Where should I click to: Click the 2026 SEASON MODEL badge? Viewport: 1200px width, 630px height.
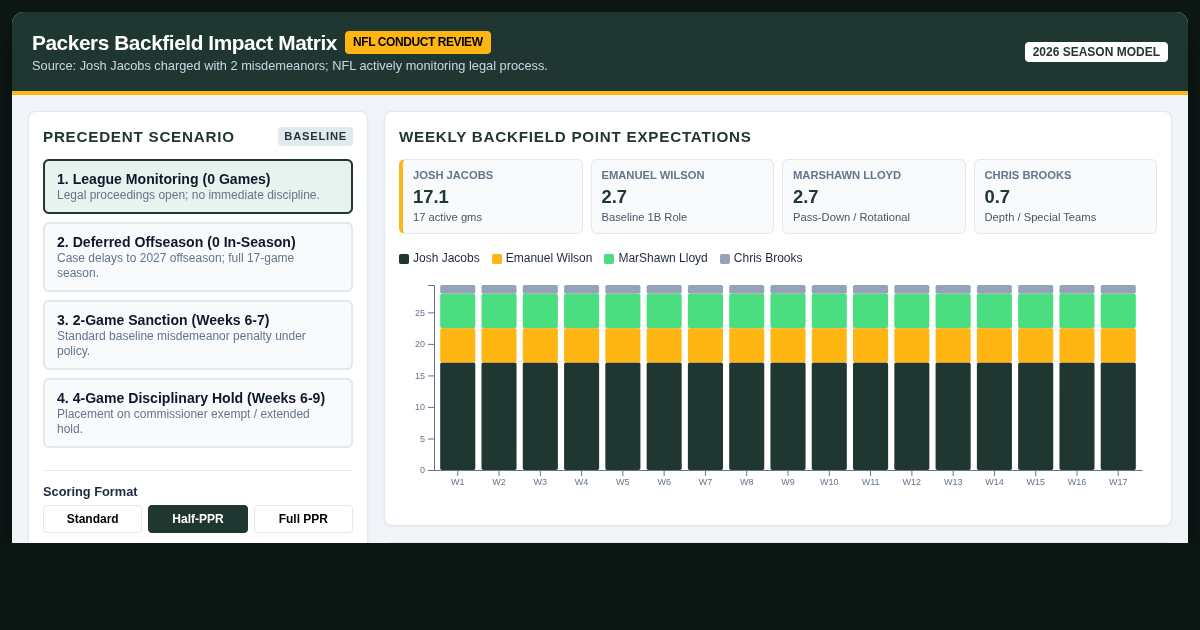tap(1096, 52)
